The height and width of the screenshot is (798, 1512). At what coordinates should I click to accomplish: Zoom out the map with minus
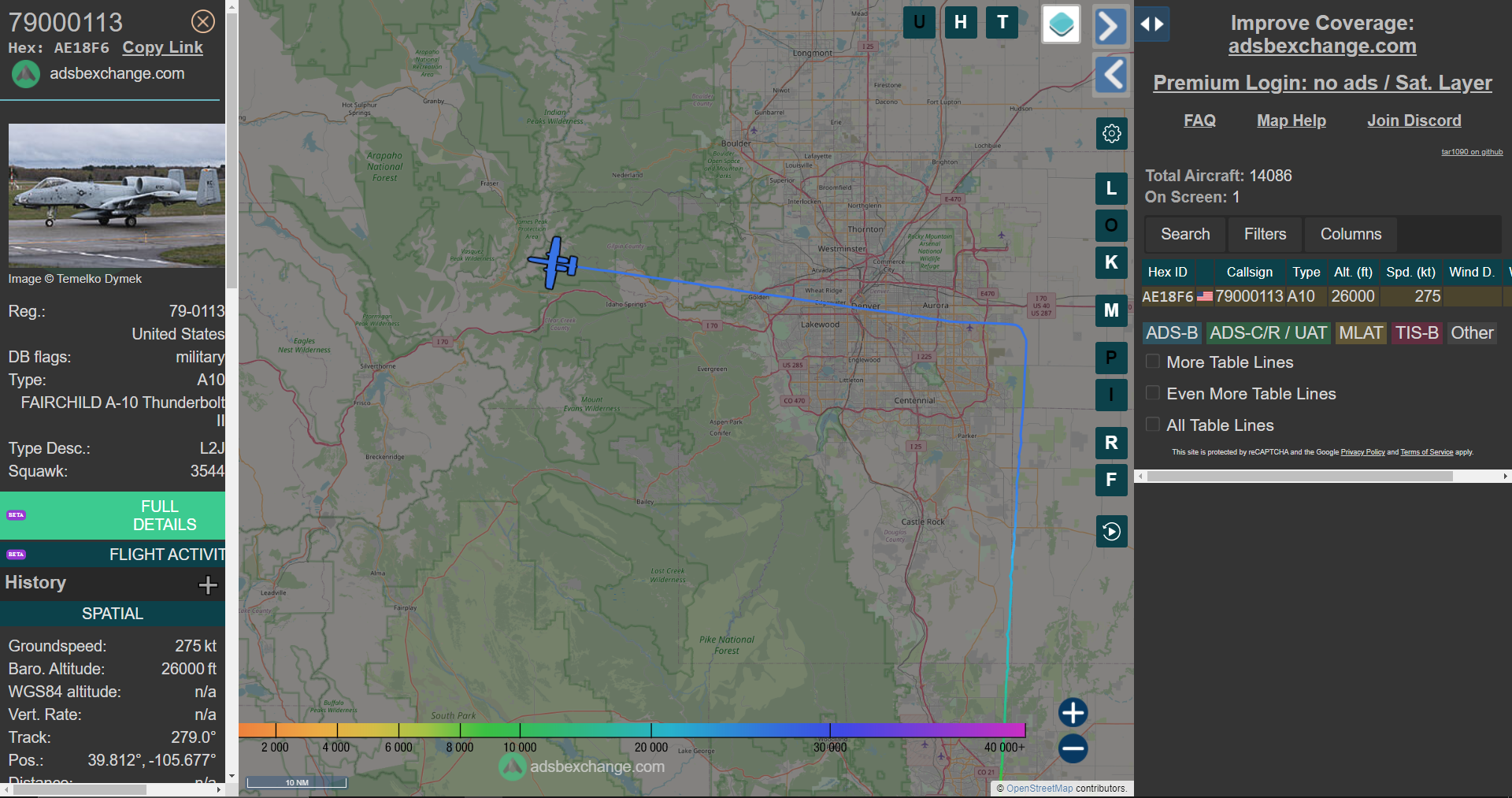click(1073, 748)
